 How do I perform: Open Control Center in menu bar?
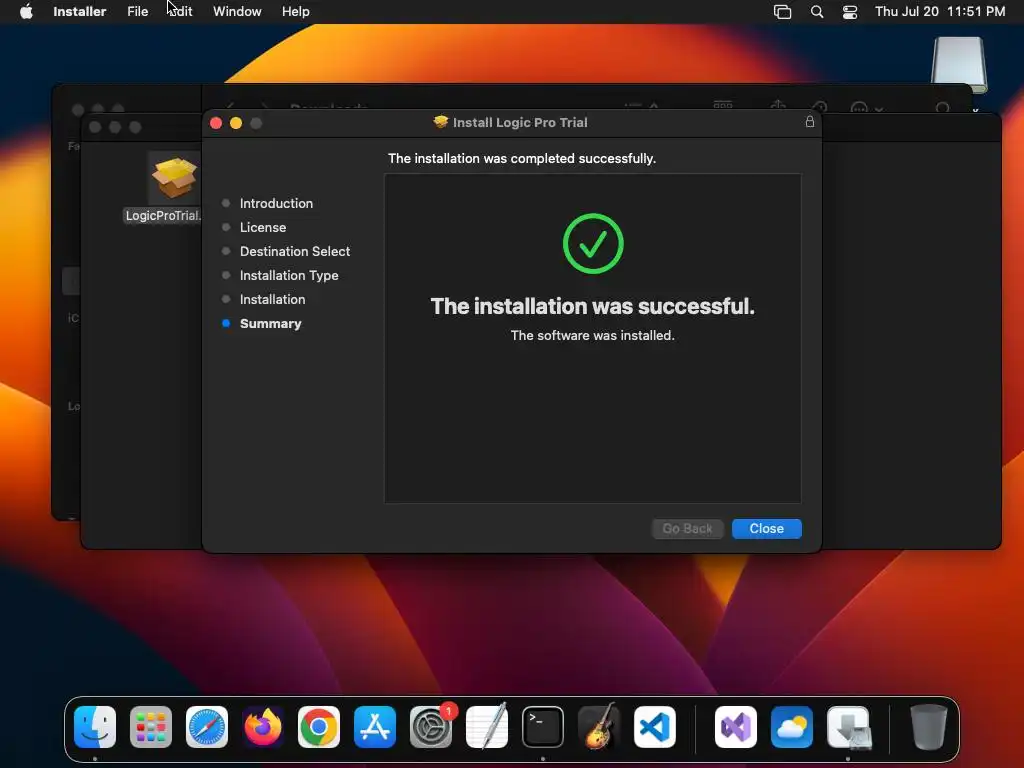pyautogui.click(x=850, y=12)
